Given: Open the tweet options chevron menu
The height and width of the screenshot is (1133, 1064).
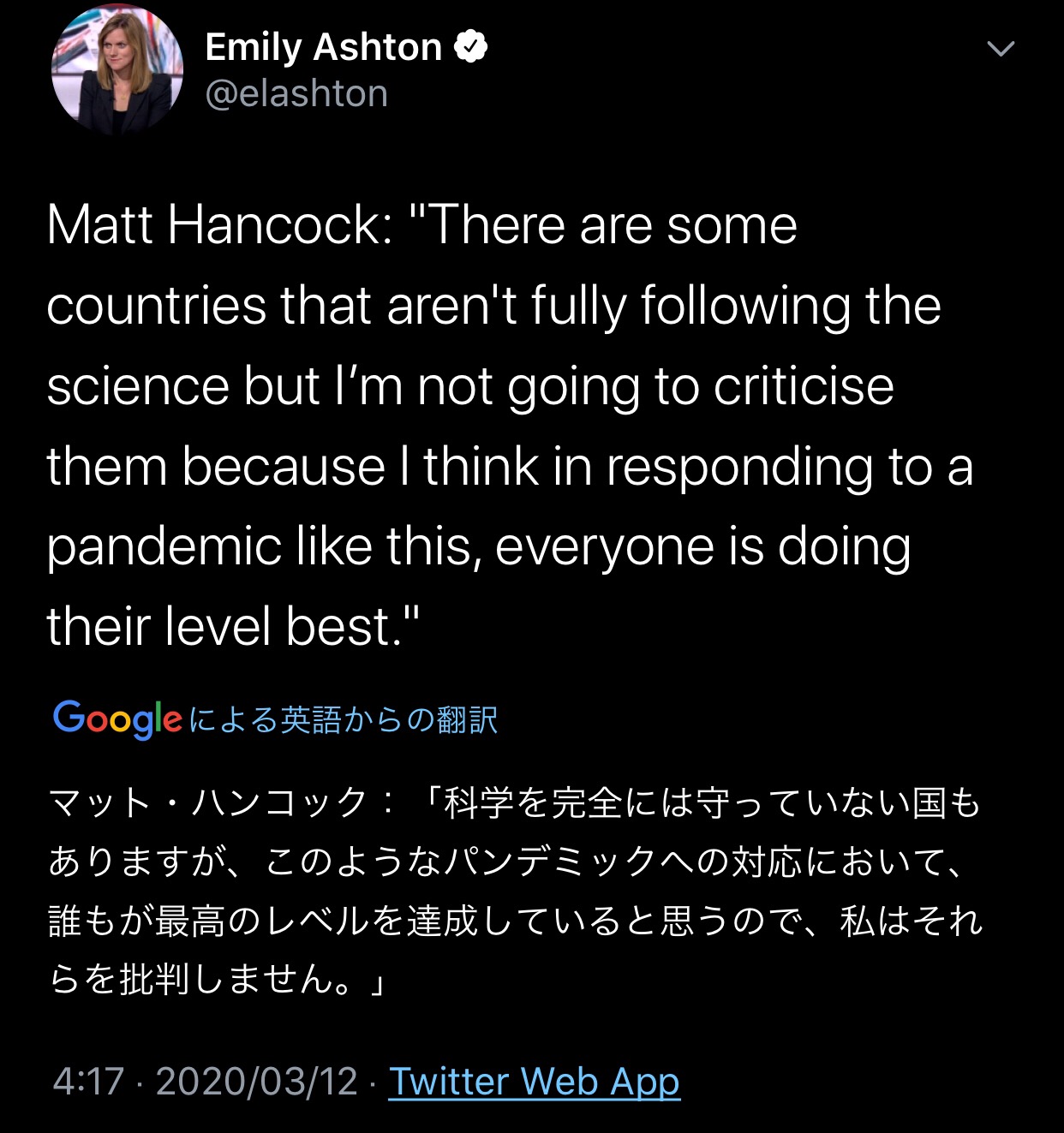Looking at the screenshot, I should (x=1000, y=49).
